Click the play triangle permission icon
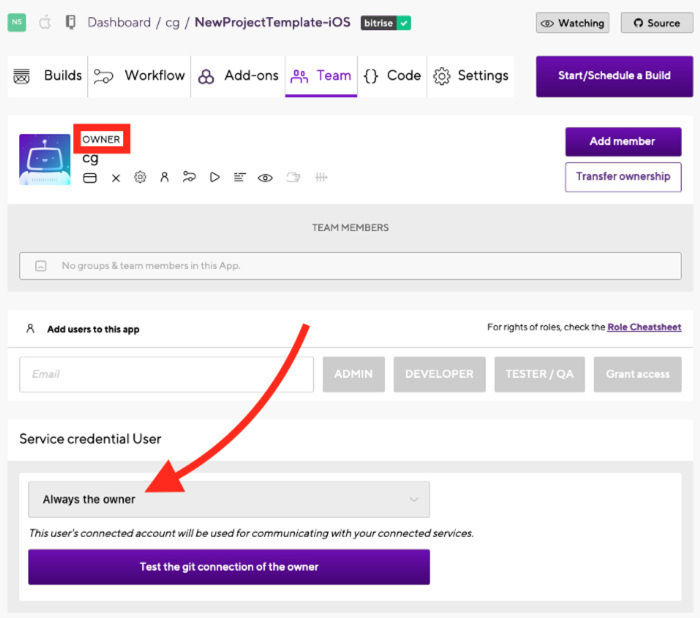This screenshot has height=618, width=700. (214, 177)
